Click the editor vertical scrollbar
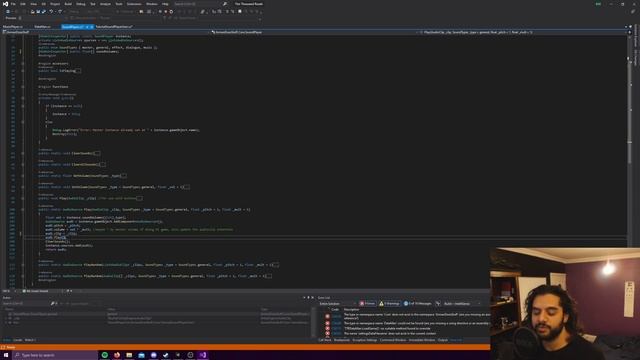 point(629,161)
